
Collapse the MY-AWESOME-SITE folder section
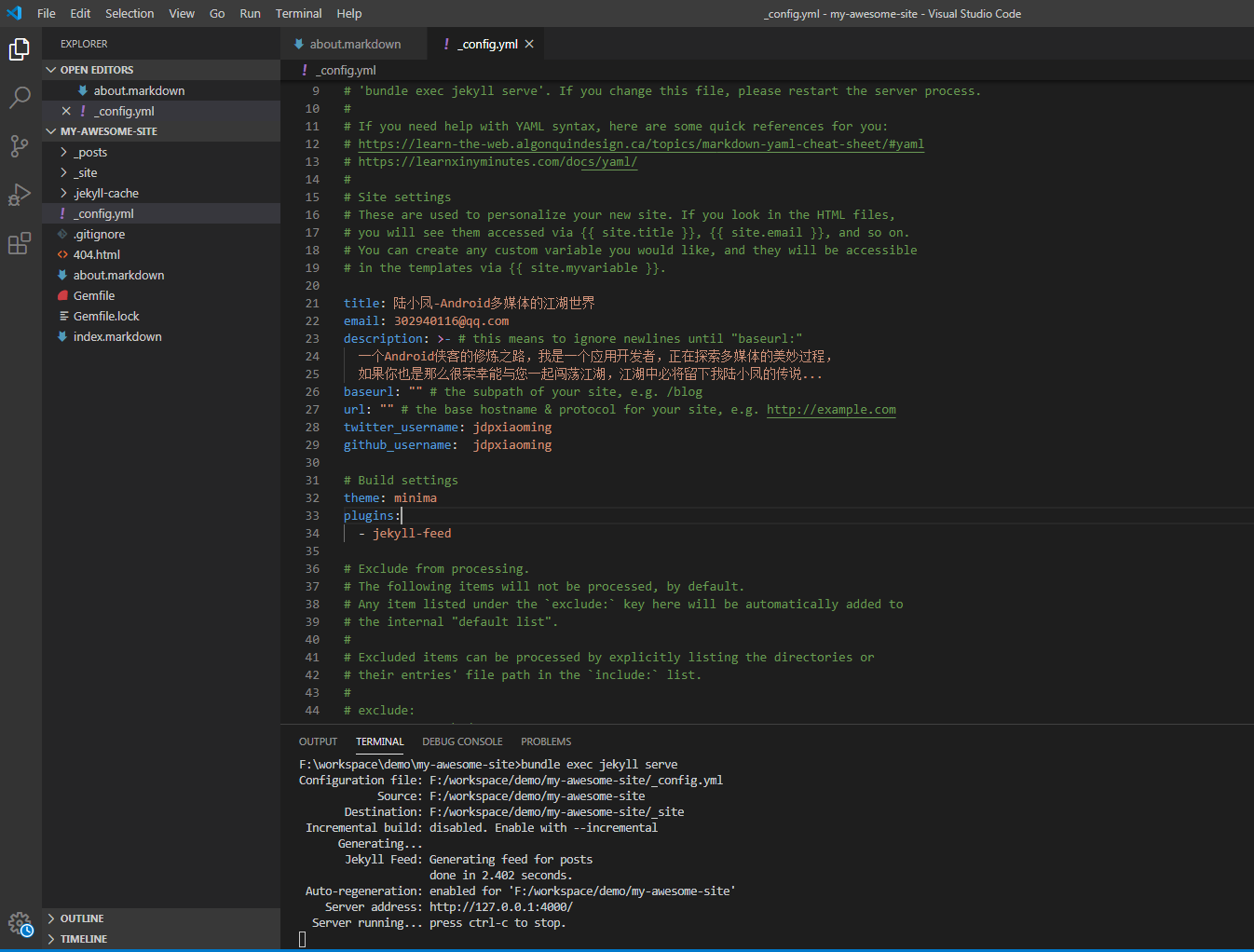tap(51, 131)
